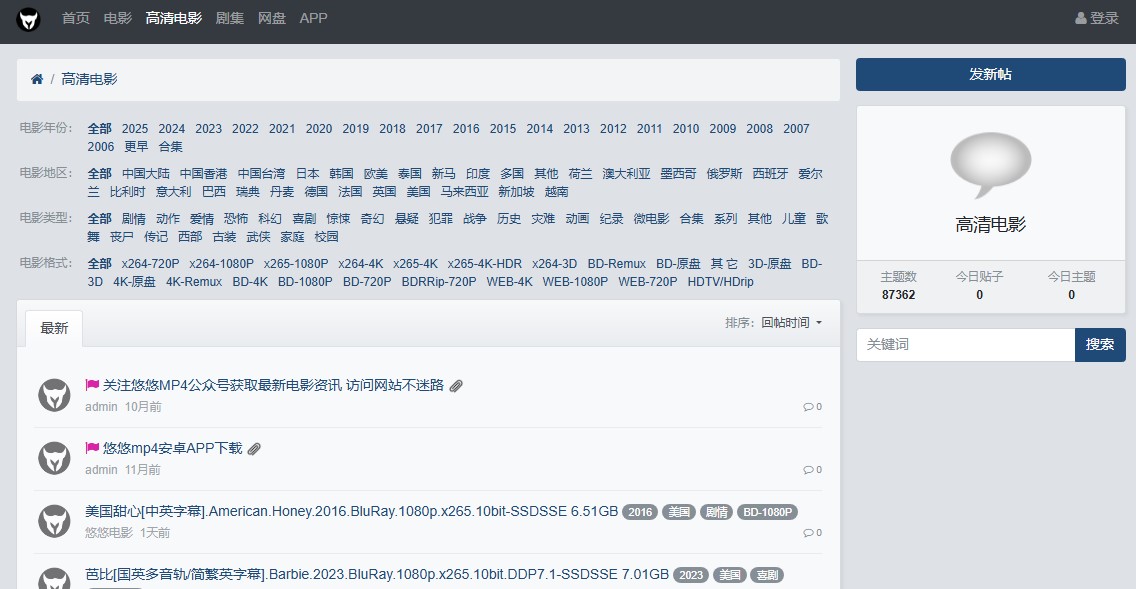Click the comment icon on the 美国甜心 post

tap(808, 533)
